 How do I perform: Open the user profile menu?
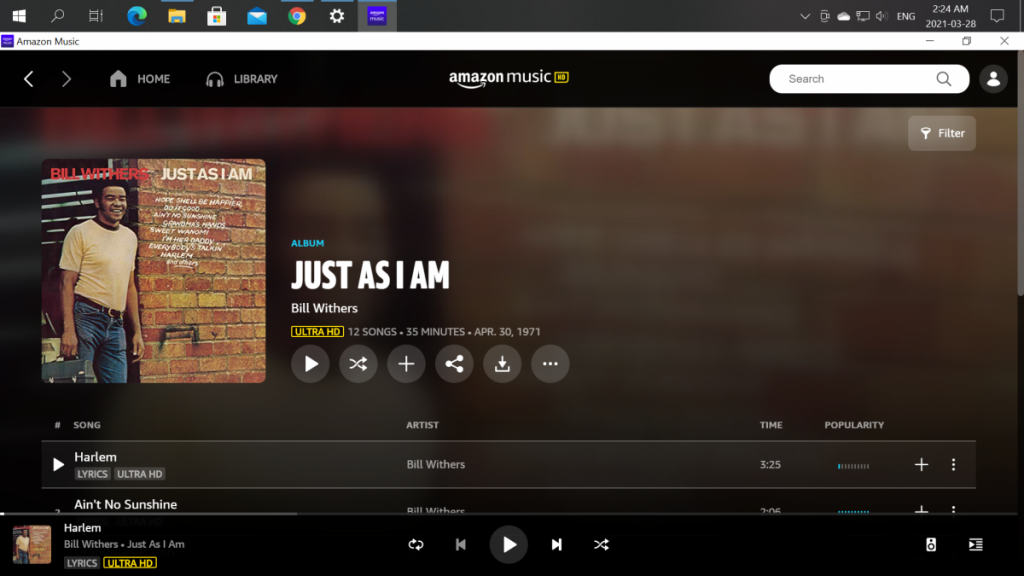click(x=993, y=79)
